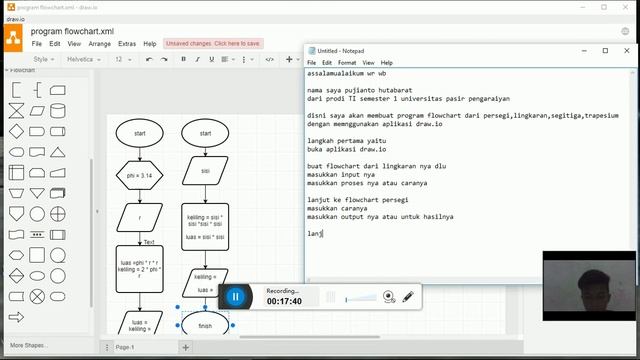Select the manual operation trapezoid shape
The width and height of the screenshot is (640, 360).
click(x=16, y=193)
